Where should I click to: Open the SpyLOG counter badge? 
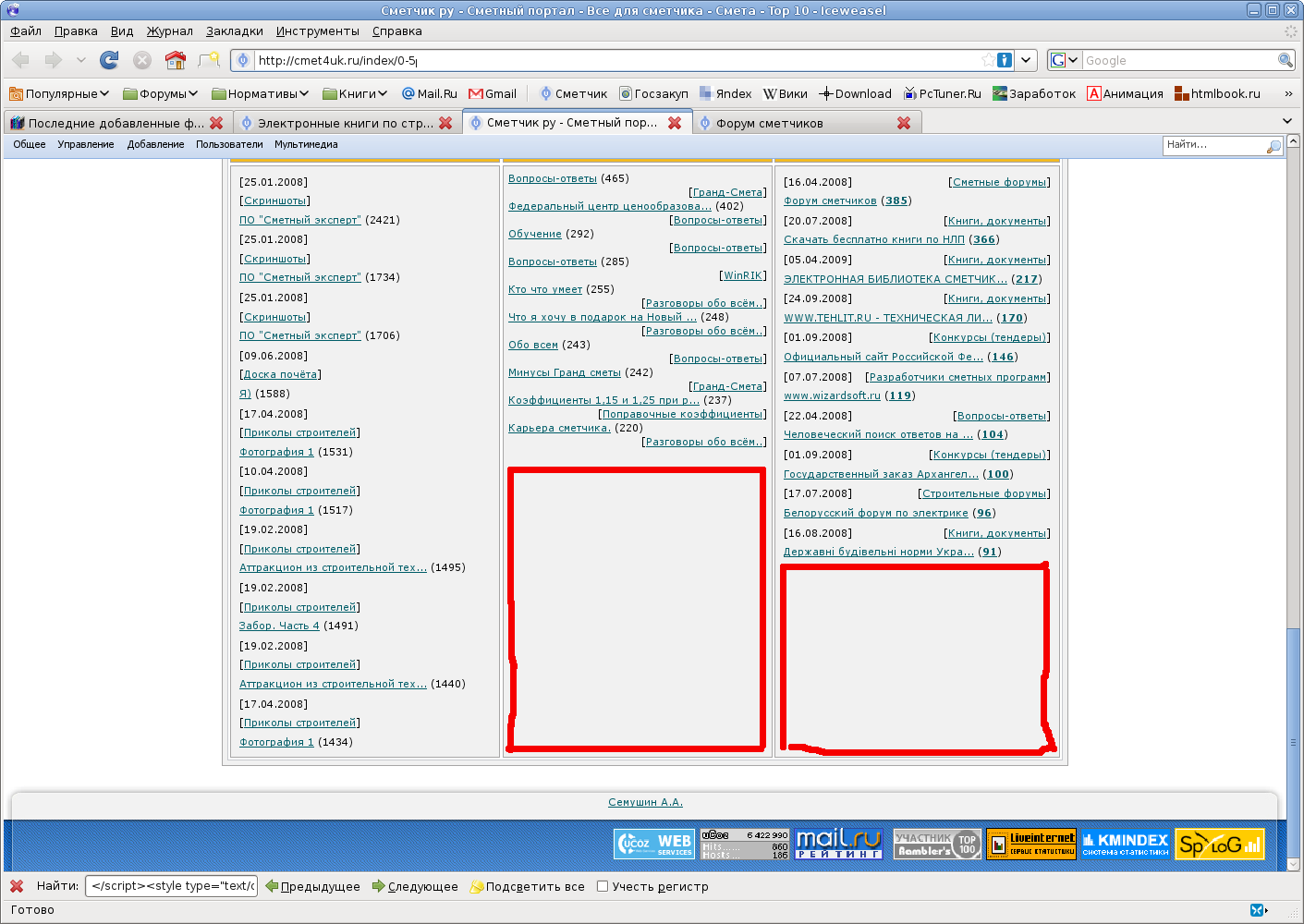pyautogui.click(x=1220, y=844)
